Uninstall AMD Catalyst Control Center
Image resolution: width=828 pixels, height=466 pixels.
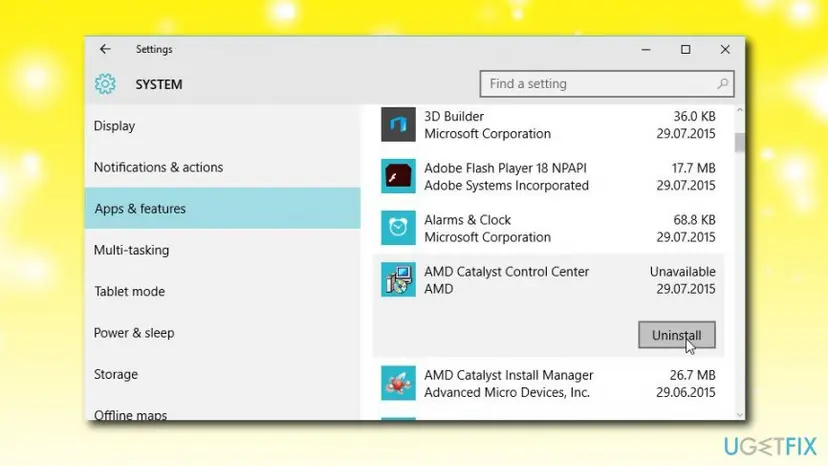pos(676,335)
